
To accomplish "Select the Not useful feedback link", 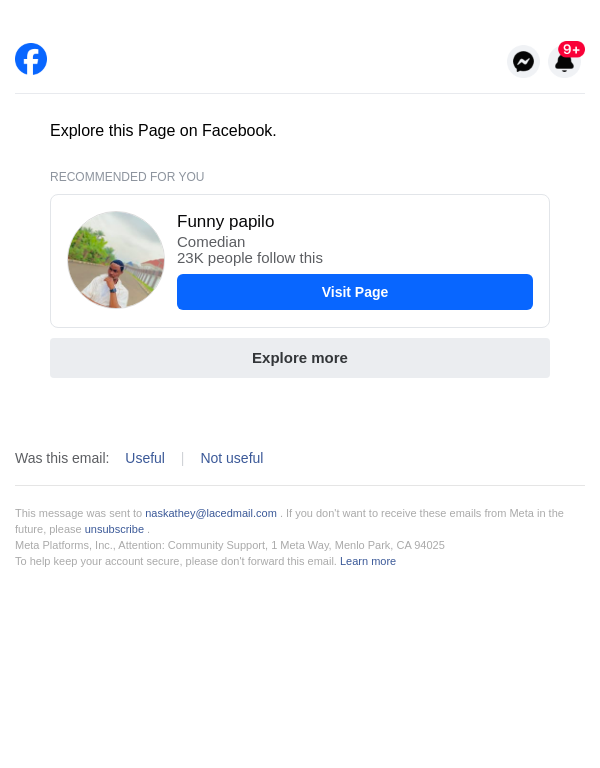I will pyautogui.click(x=232, y=458).
